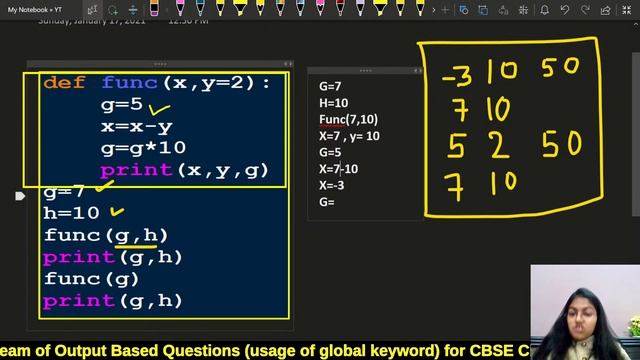Click the note tag marker beside g=7
The height and width of the screenshot is (360, 640).
(20, 196)
